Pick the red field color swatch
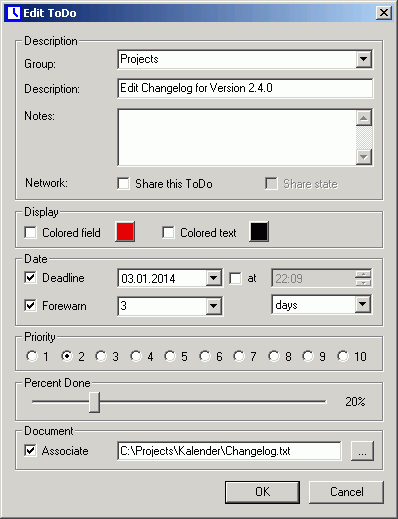 tap(125, 231)
